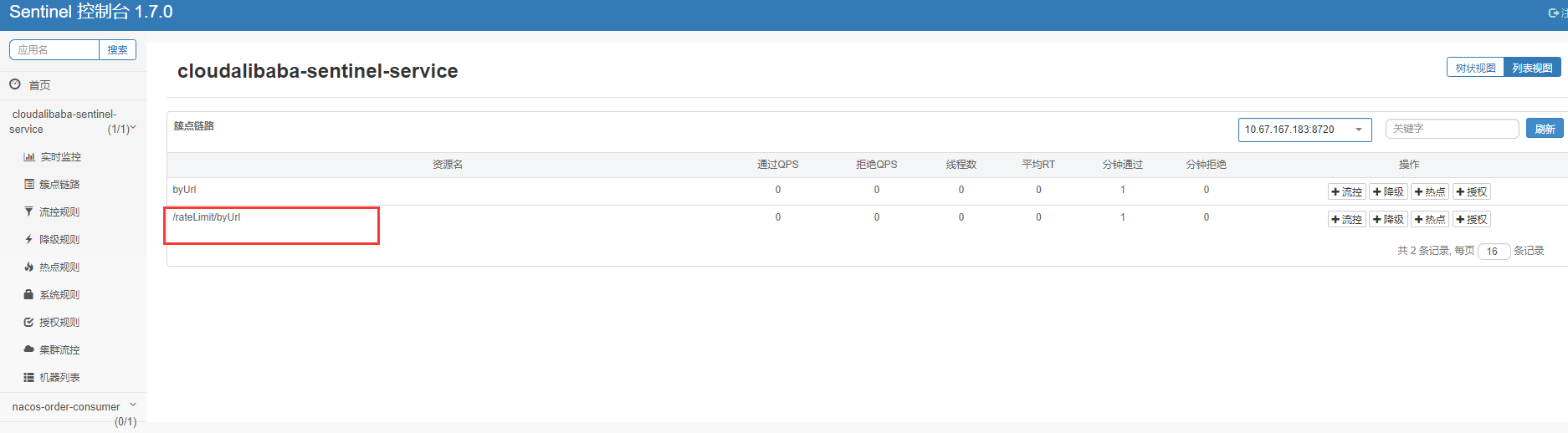This screenshot has width=1568, height=433.
Task: Click the list icon for 簇点链路
Action: click(29, 184)
